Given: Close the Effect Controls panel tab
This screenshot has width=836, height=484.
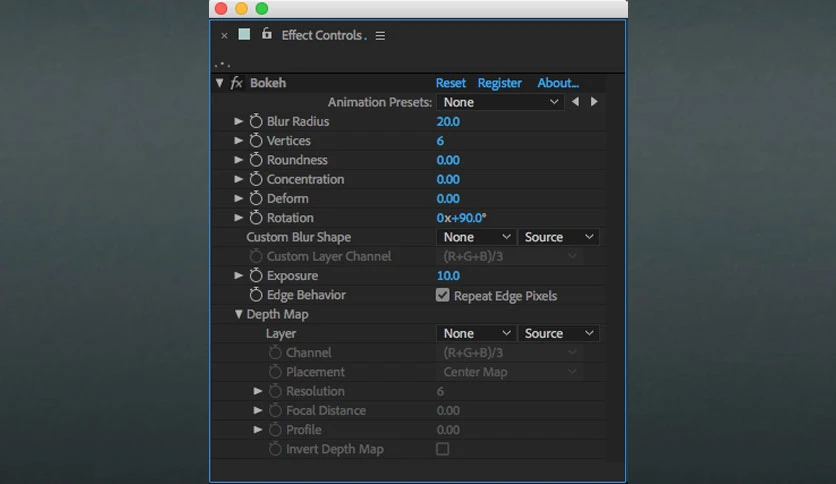Looking at the screenshot, I should click(x=224, y=36).
